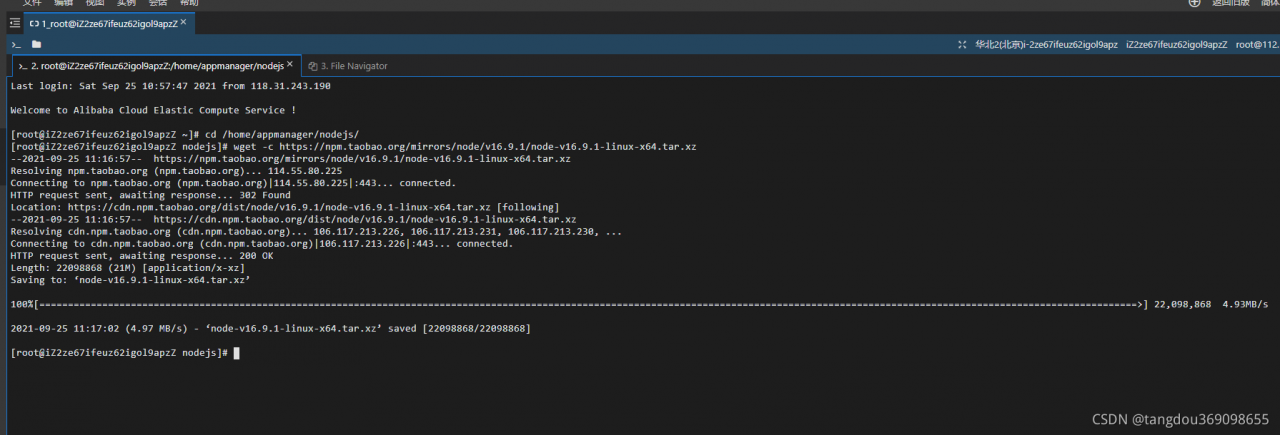
Task: Click the circled plus icon at top right
Action: (1194, 3)
